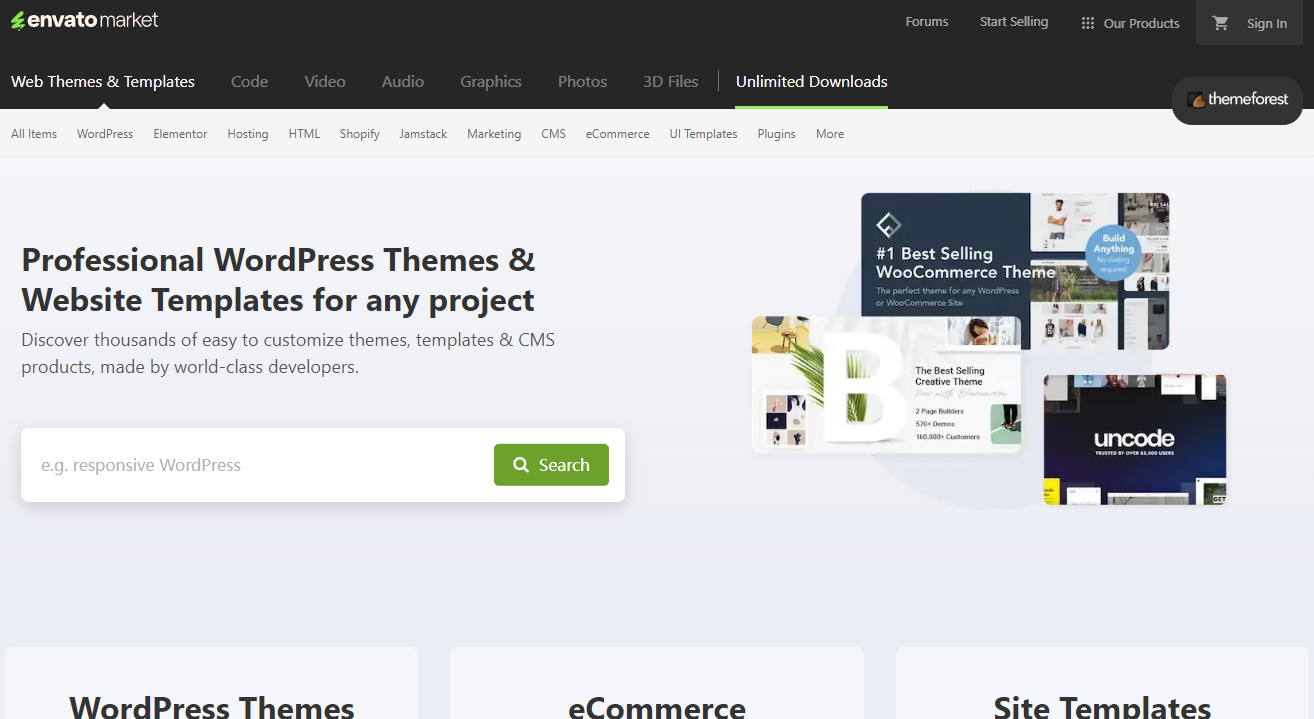The image size is (1314, 719).
Task: Open the Uncode theme preview
Action: [1135, 440]
